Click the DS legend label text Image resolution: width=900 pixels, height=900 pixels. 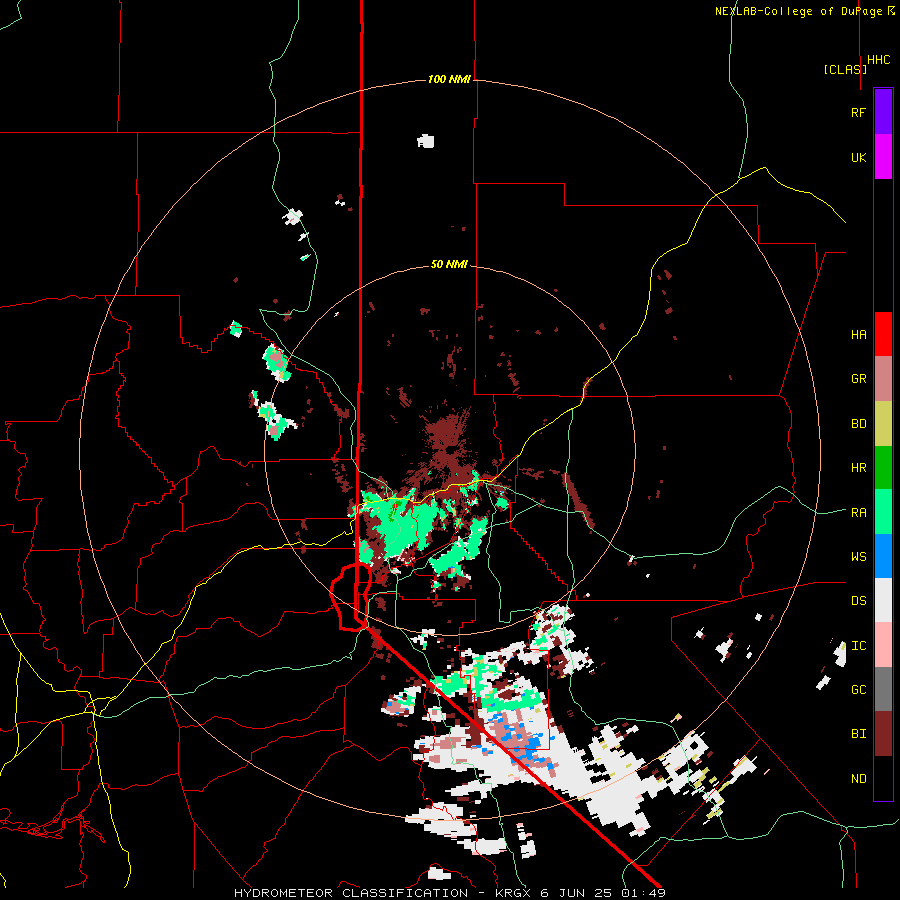click(859, 601)
